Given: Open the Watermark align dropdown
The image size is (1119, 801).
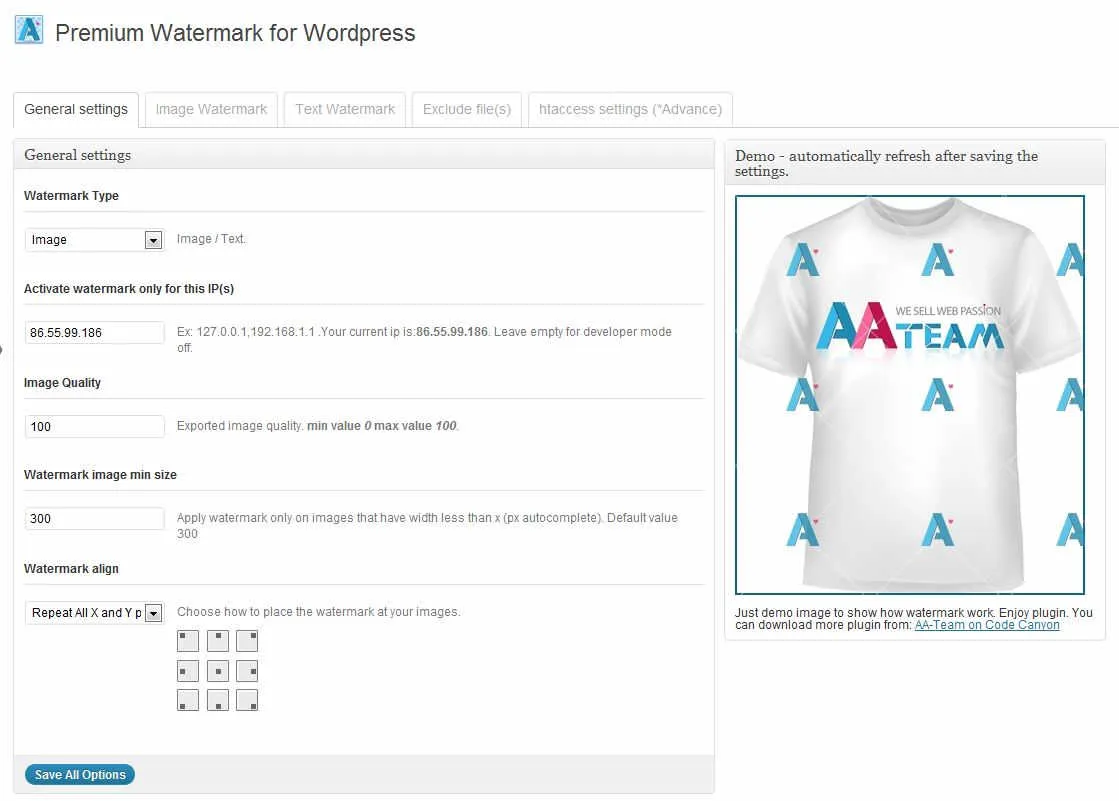Looking at the screenshot, I should [x=94, y=613].
